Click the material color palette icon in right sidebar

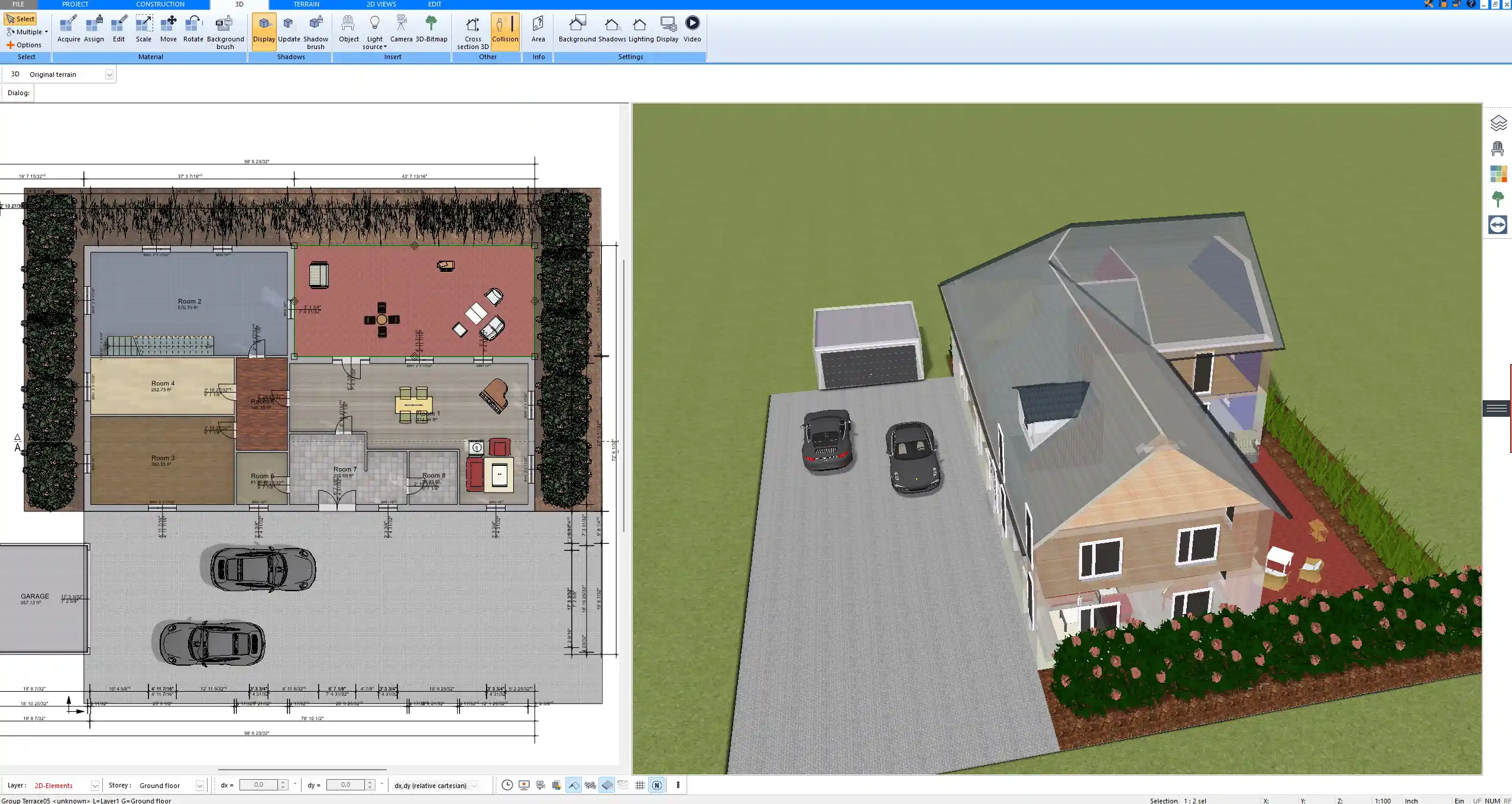click(x=1498, y=173)
